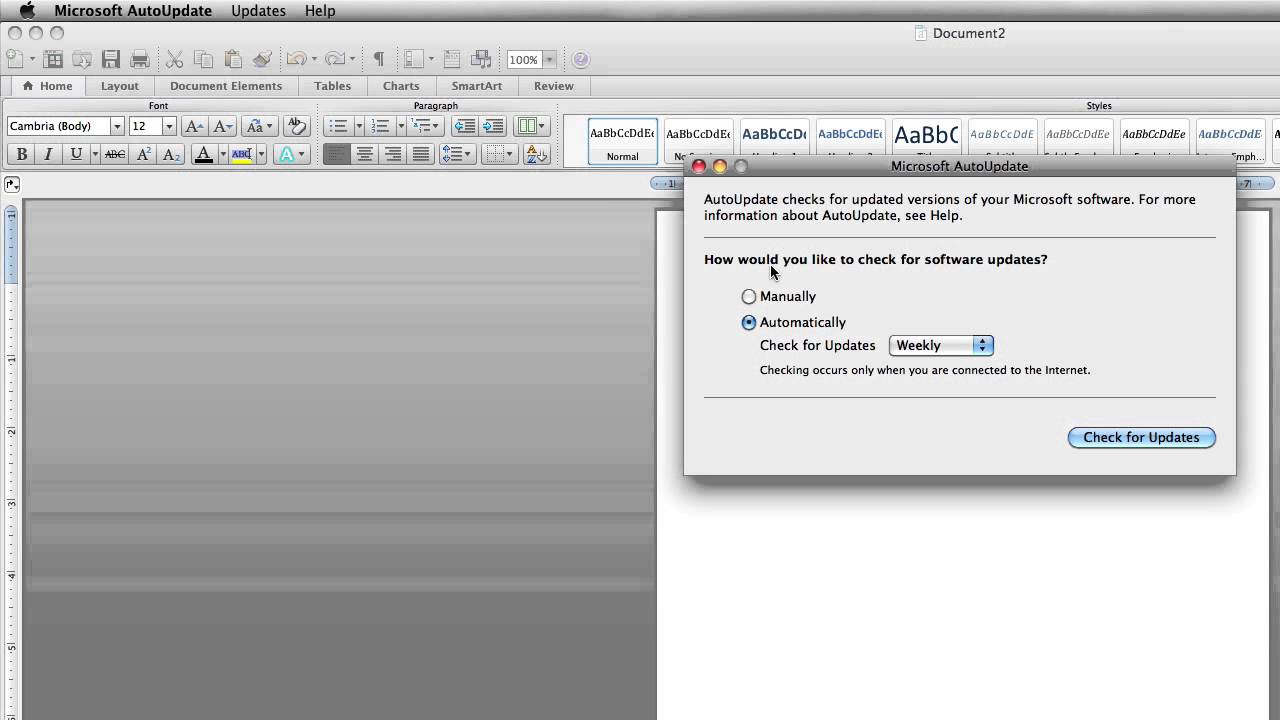Screen dimensions: 1280x720
Task: Open the line spacing dropdown
Action: pos(456,154)
